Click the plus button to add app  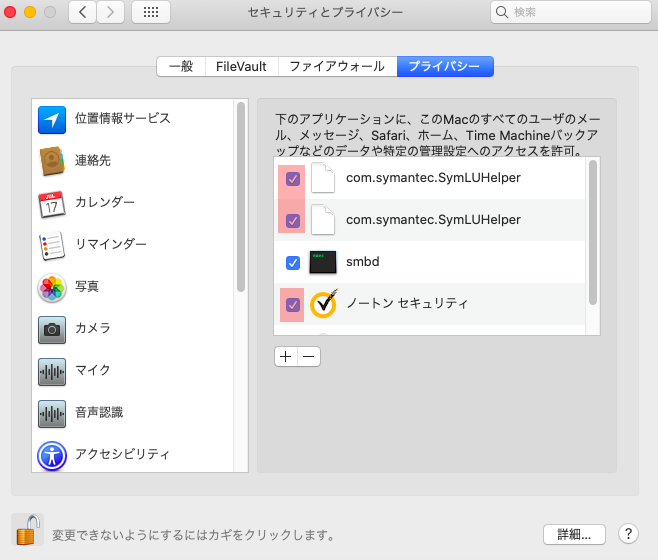pos(286,357)
